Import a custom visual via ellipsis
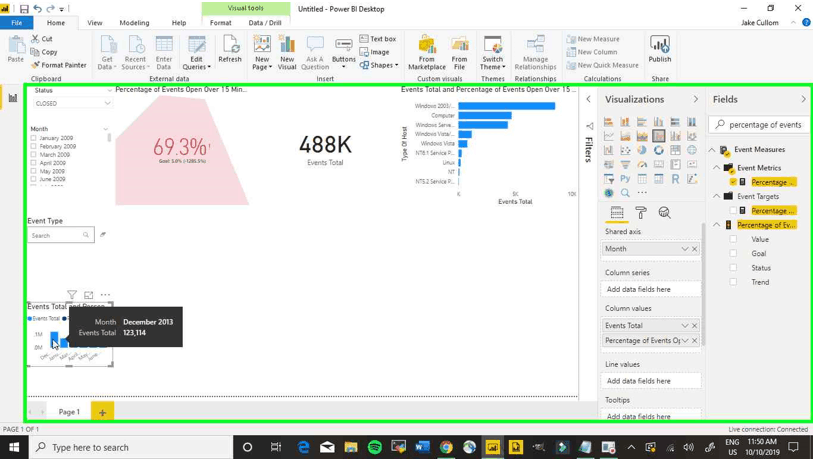 642,193
